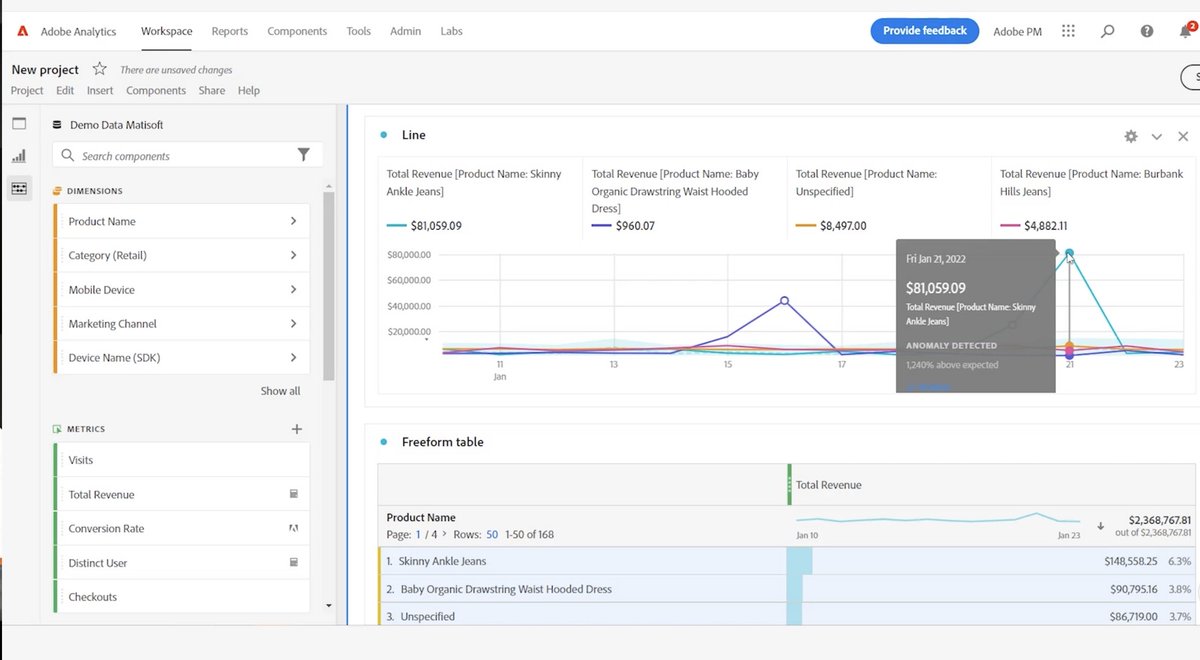Expand the Category (Retail) dimension chevron

point(293,255)
